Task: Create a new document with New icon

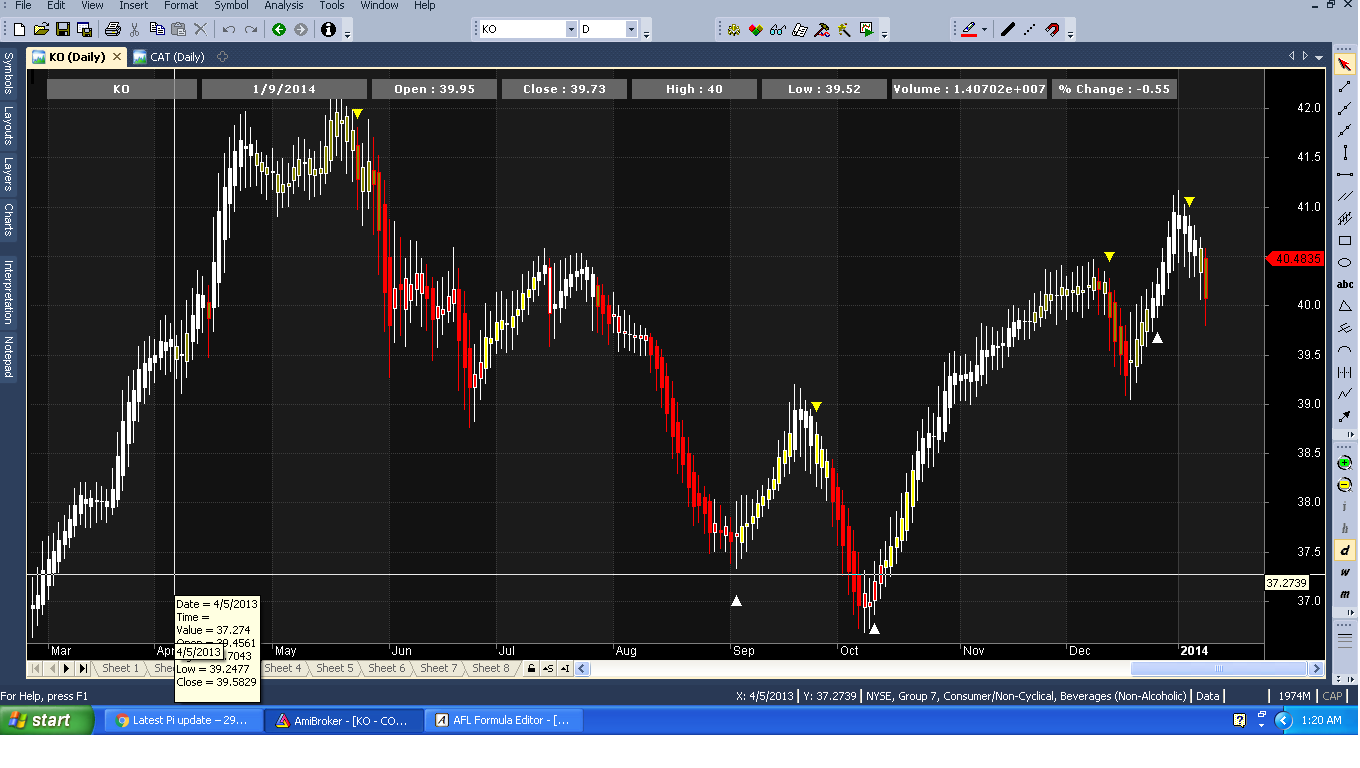Action: pyautogui.click(x=19, y=30)
